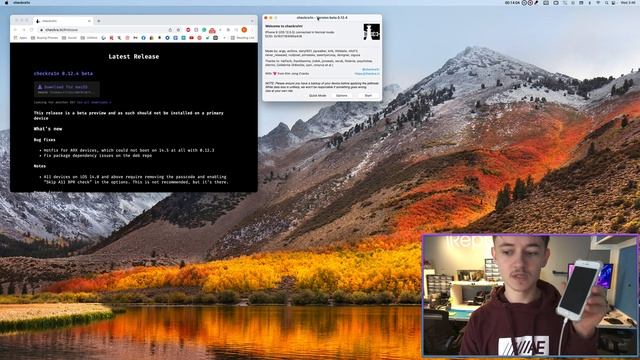Open a new browser tab
640x360 pixels.
click(x=99, y=21)
